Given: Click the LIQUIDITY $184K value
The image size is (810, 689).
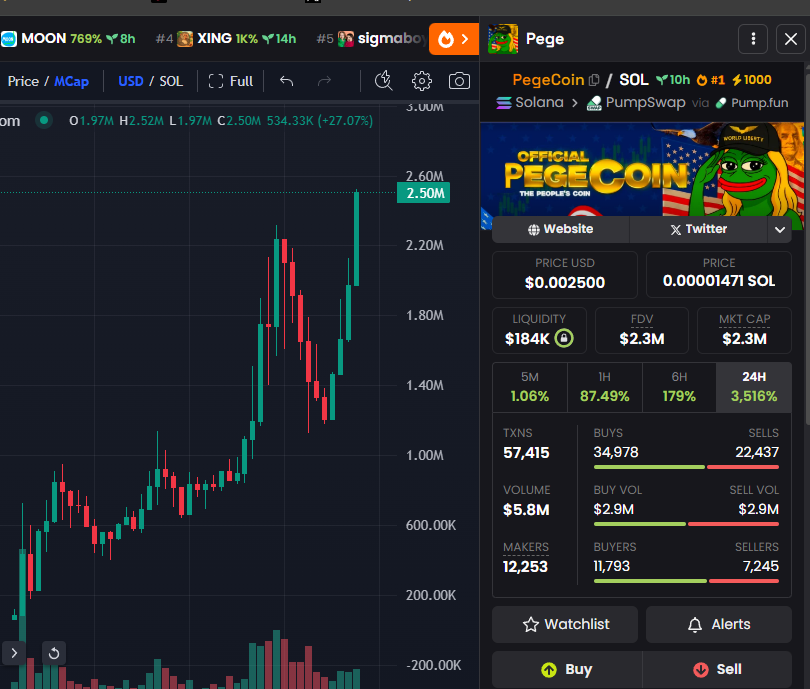Looking at the screenshot, I should click(x=527, y=339).
